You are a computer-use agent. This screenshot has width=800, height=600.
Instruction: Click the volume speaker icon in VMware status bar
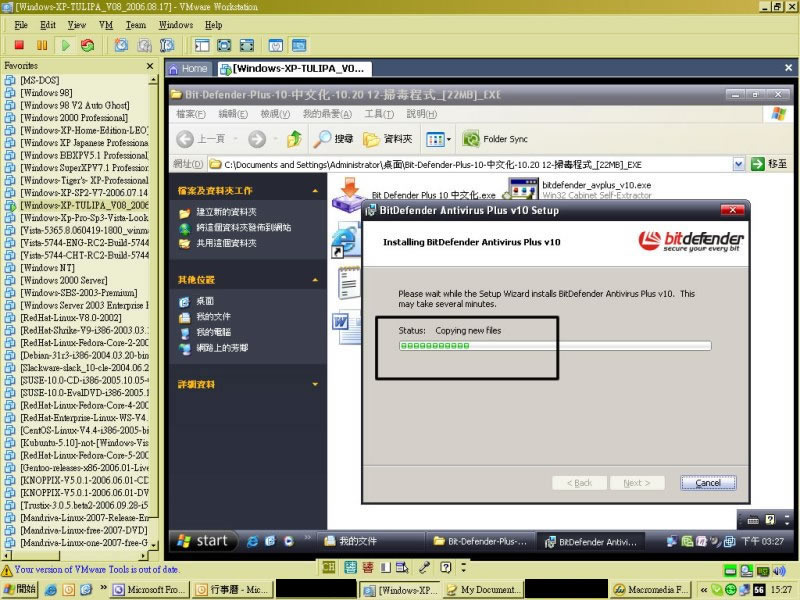point(779,570)
